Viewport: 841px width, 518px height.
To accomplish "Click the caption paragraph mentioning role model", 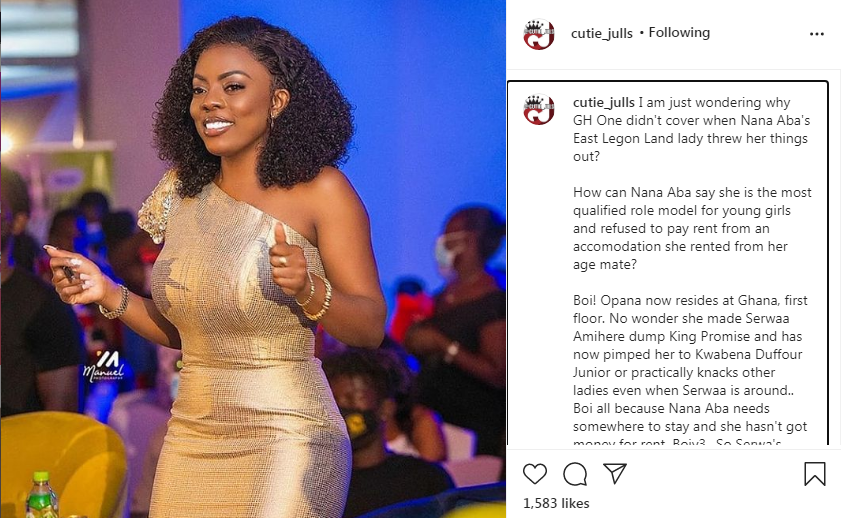I will coord(692,228).
